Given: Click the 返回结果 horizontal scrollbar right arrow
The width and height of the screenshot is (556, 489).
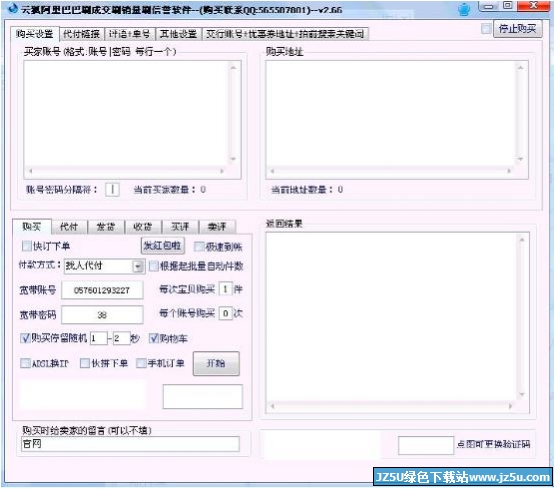Looking at the screenshot, I should point(511,406).
